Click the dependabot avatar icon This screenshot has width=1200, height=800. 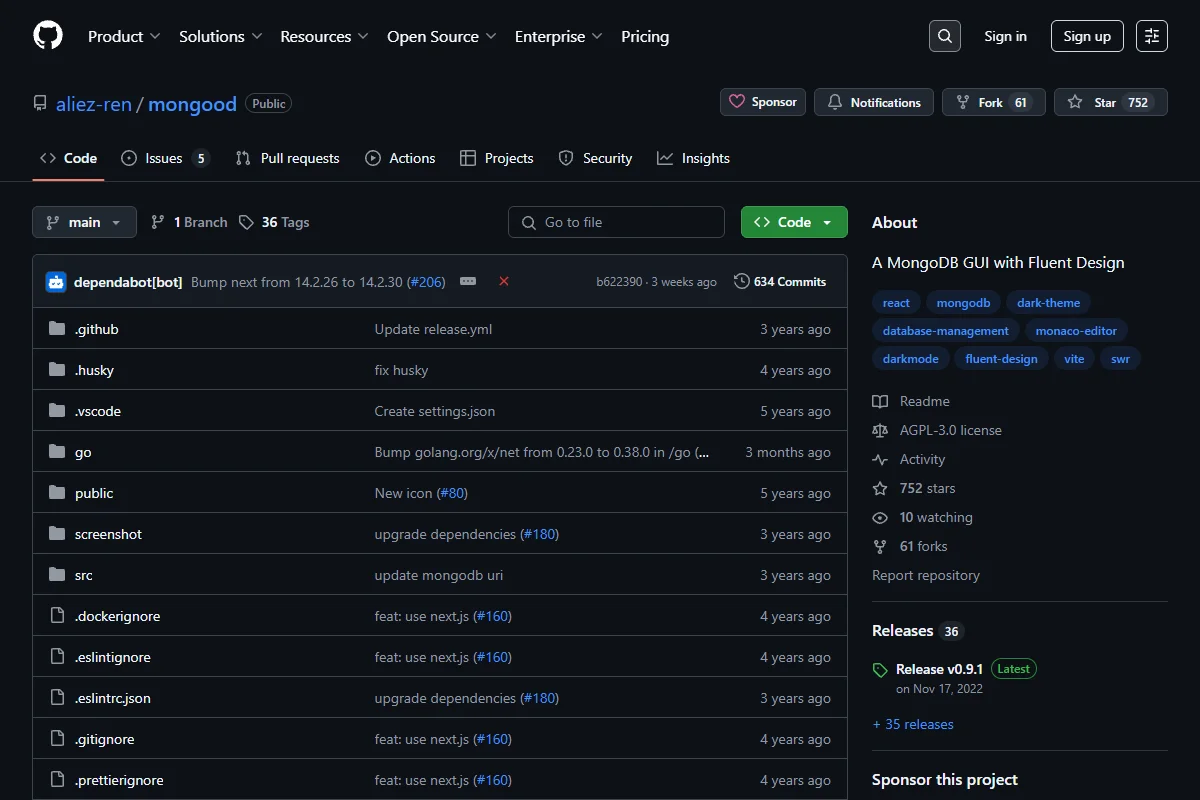tap(56, 282)
